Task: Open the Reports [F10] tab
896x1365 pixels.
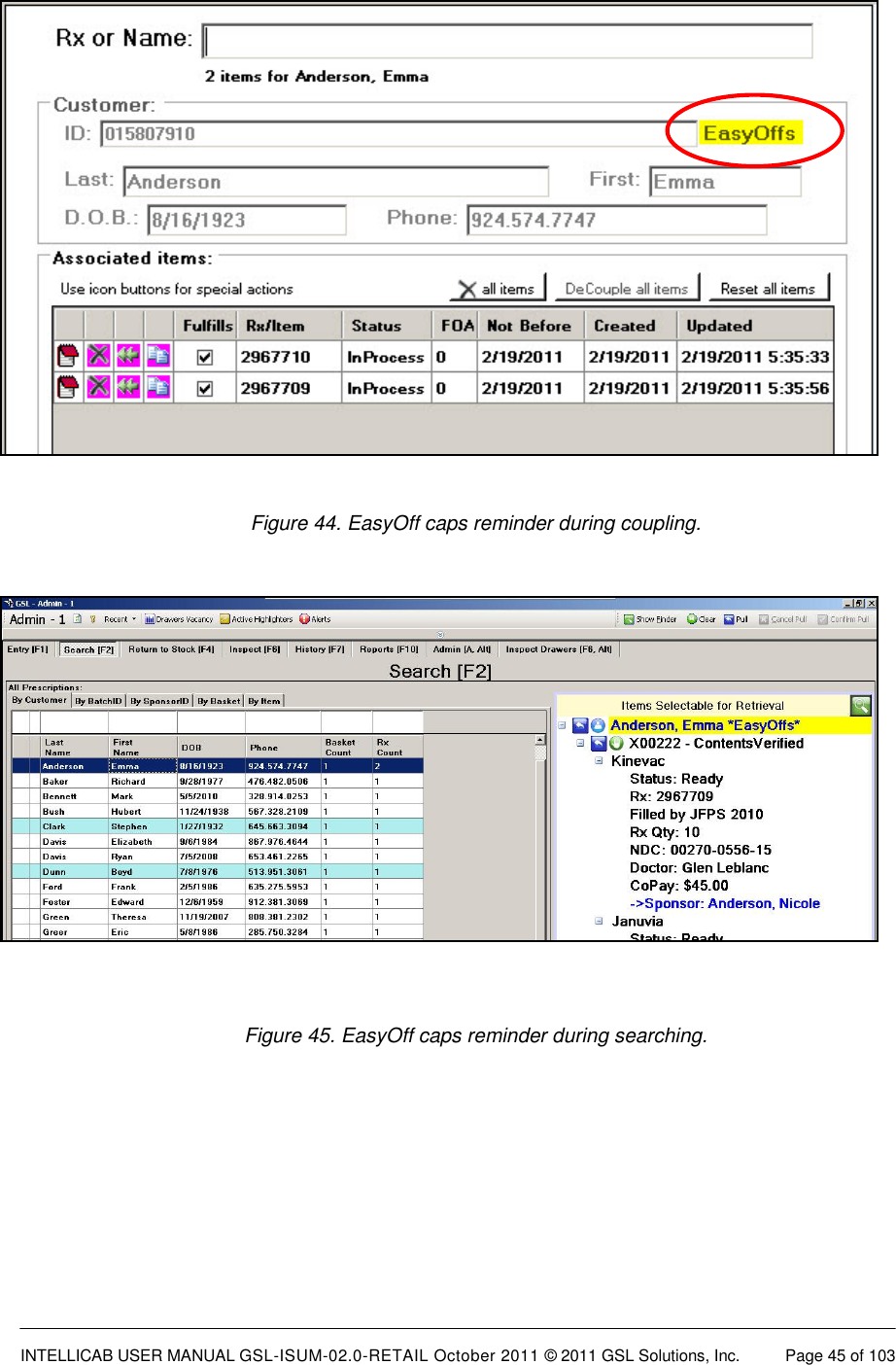Action: pyautogui.click(x=388, y=649)
